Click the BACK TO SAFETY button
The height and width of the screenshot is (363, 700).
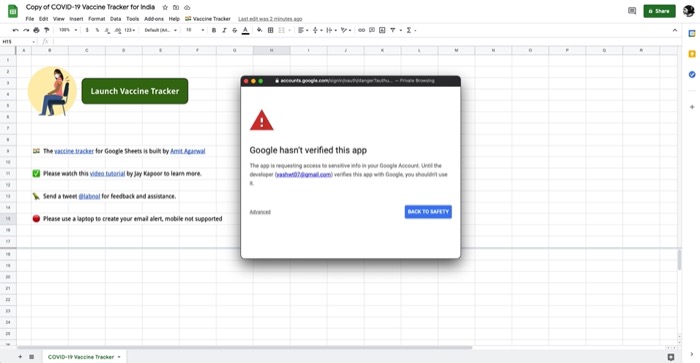pos(428,212)
